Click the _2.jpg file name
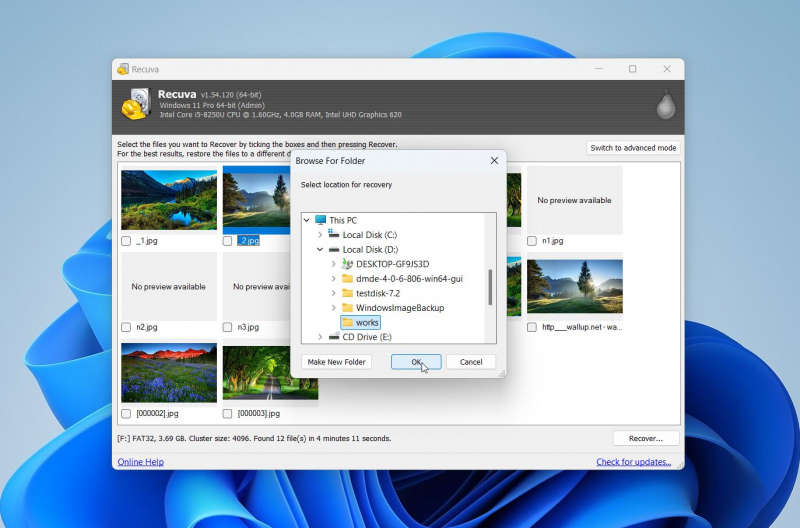Image resolution: width=800 pixels, height=528 pixels. (x=248, y=241)
